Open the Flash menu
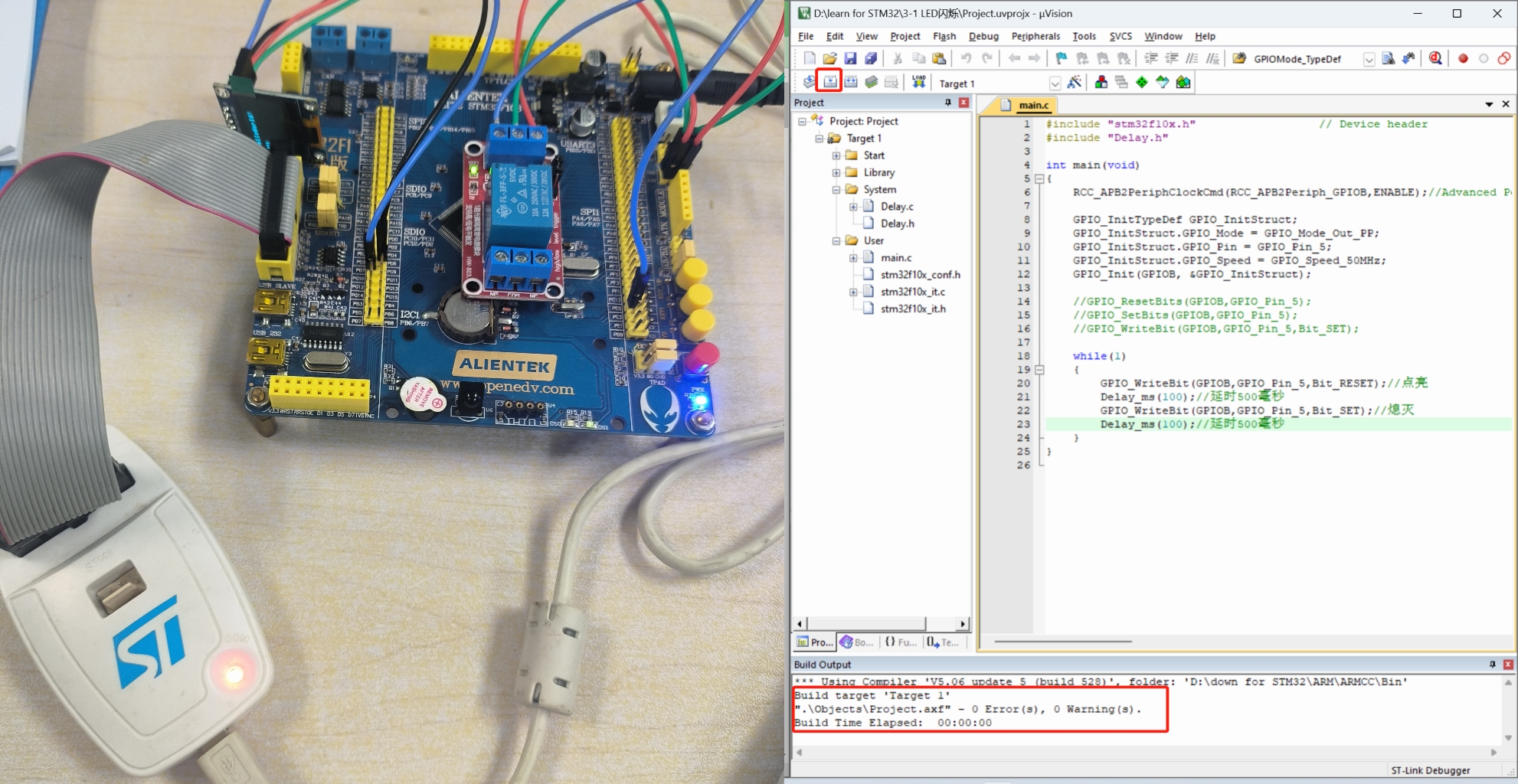This screenshot has width=1518, height=784. coord(944,36)
